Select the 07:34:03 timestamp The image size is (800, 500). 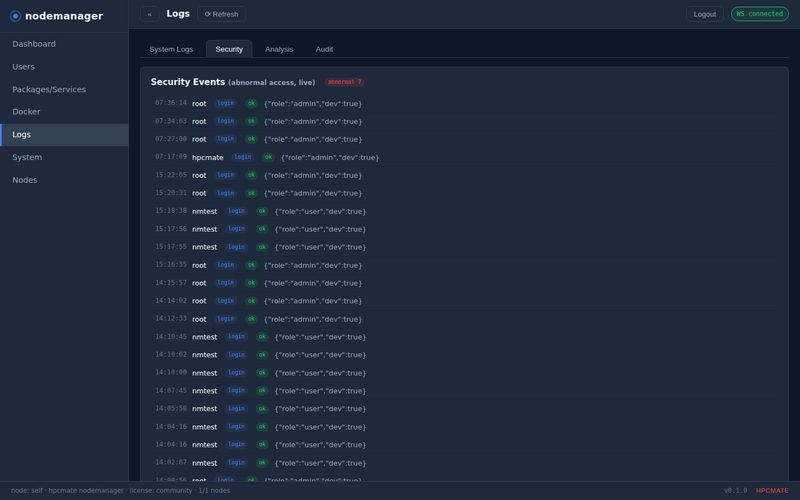point(171,121)
